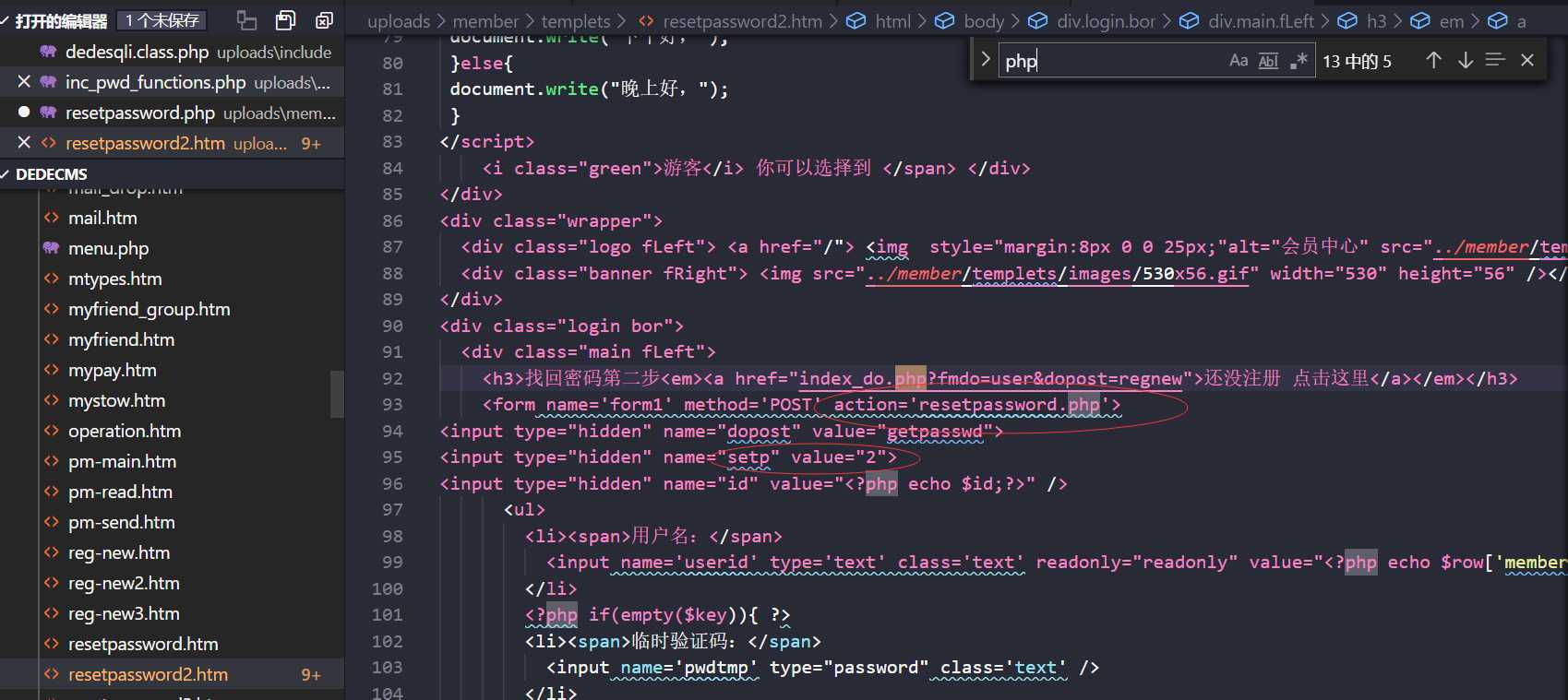Click member in the breadcrumb
Viewport: 1568px width, 700px height.
click(485, 21)
